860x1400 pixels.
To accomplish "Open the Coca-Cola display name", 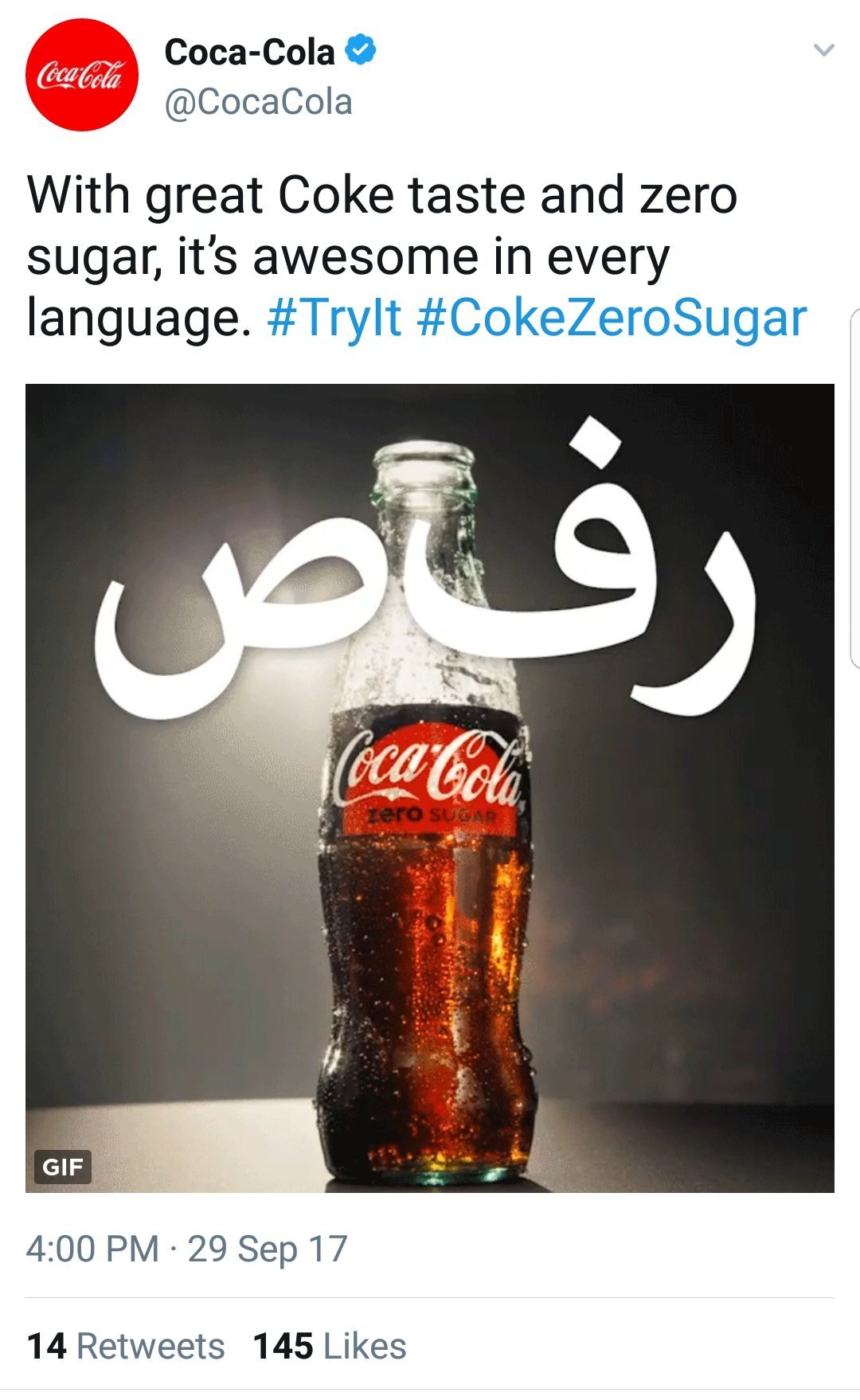I will (x=249, y=53).
